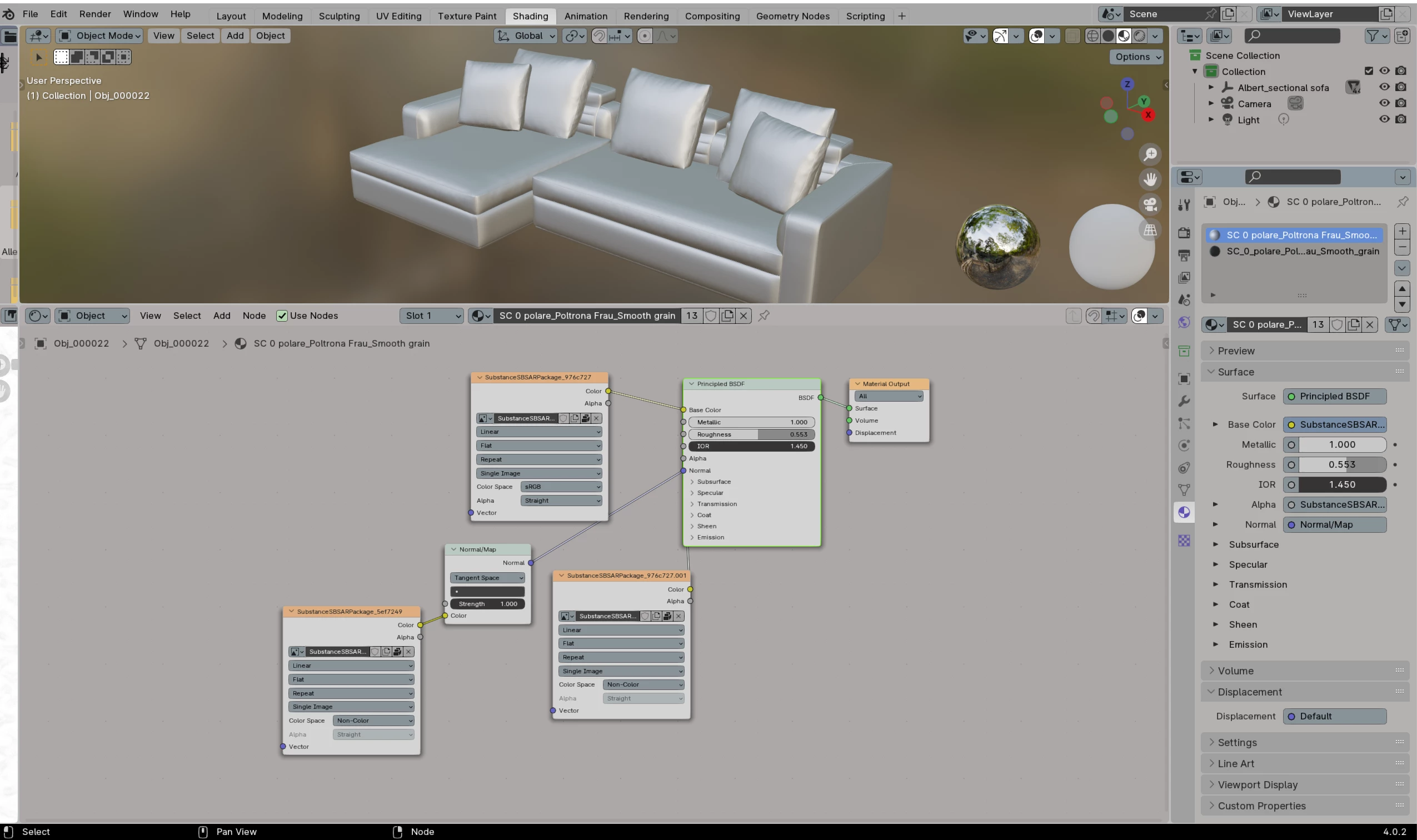This screenshot has width=1417, height=840.
Task: Open the Slot 1 dropdown
Action: pos(432,316)
